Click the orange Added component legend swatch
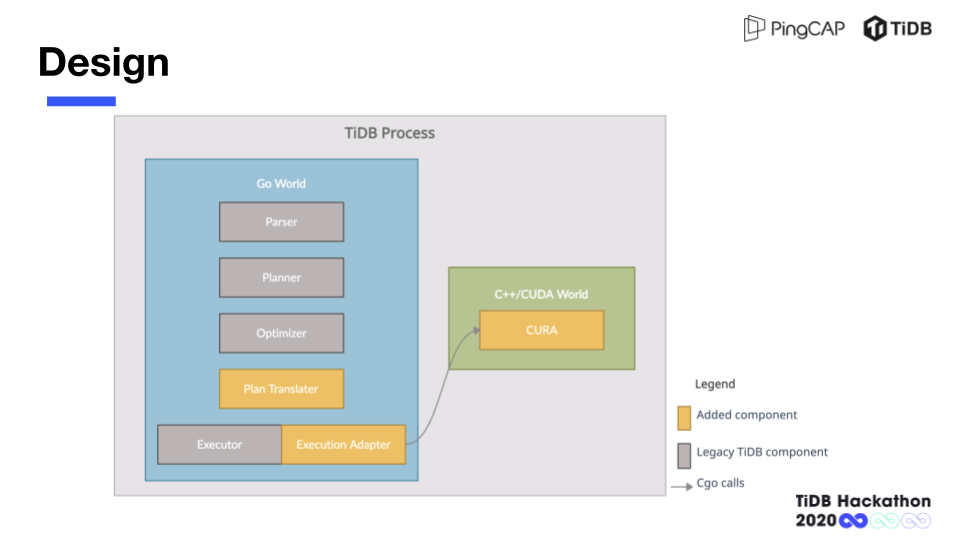Viewport: 960px width, 540px height. click(684, 416)
